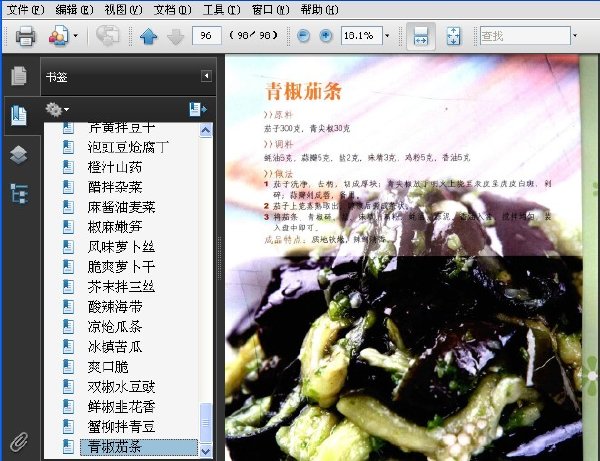The height and width of the screenshot is (461, 600).
Task: Open bookmark 酸辣海带
Action: (x=115, y=307)
